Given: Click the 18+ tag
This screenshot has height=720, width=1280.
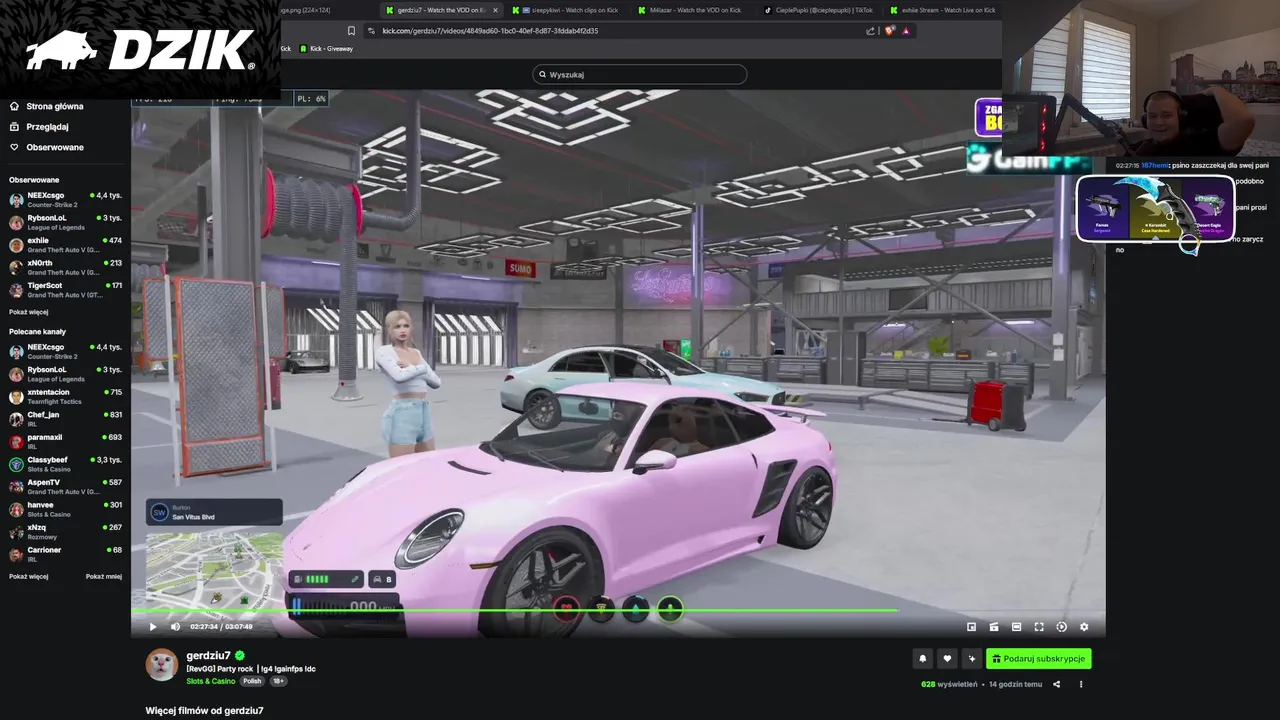Looking at the screenshot, I should coord(278,681).
